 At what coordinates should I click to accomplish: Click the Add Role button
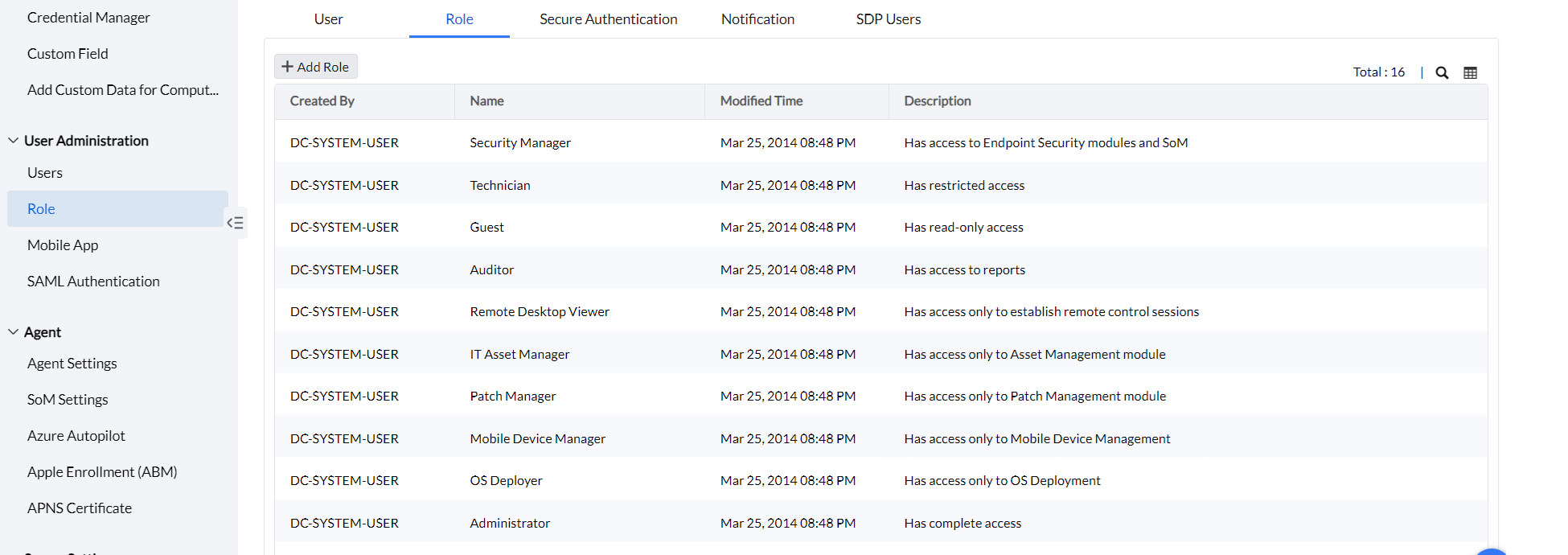(316, 67)
